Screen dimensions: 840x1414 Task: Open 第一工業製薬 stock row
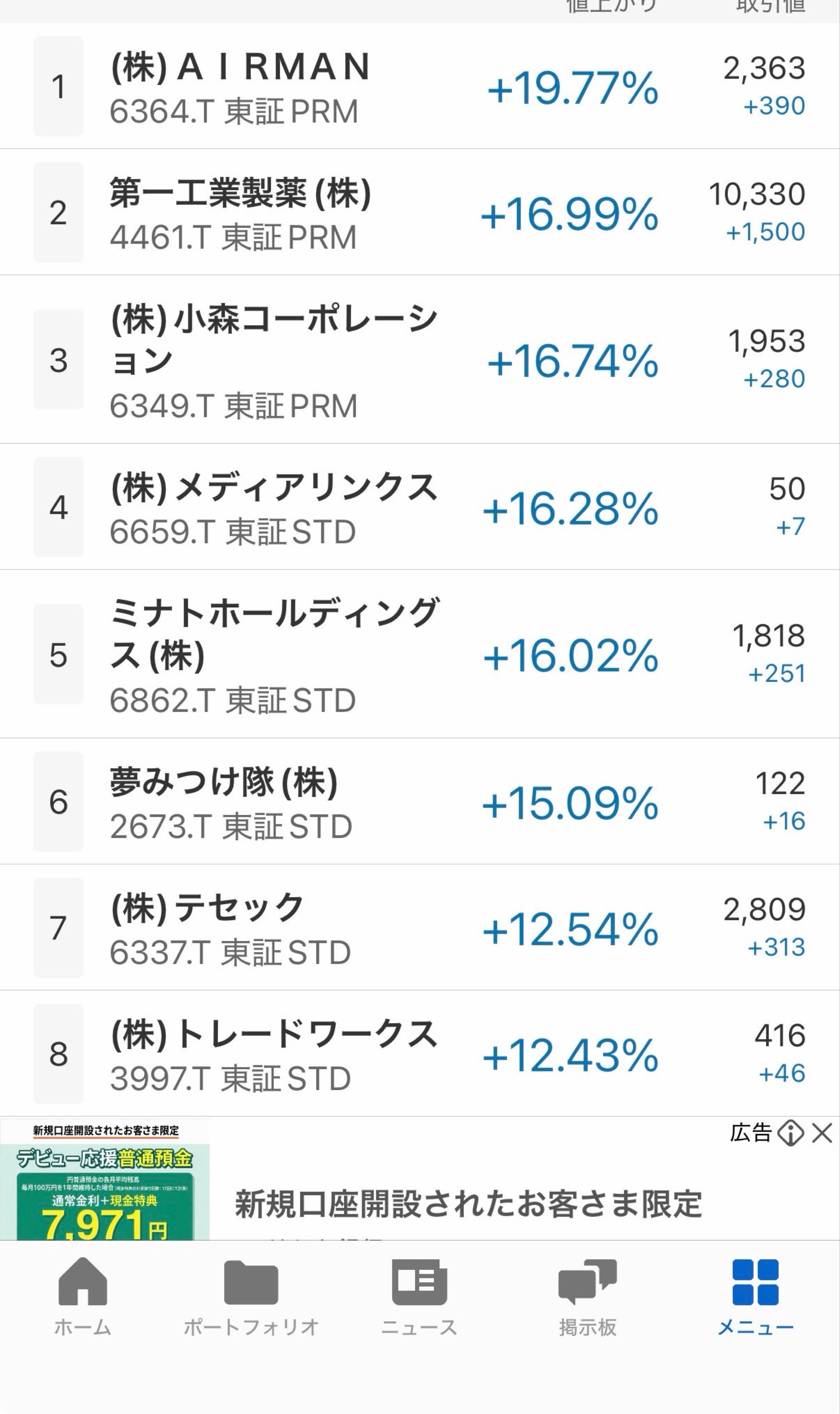420,212
